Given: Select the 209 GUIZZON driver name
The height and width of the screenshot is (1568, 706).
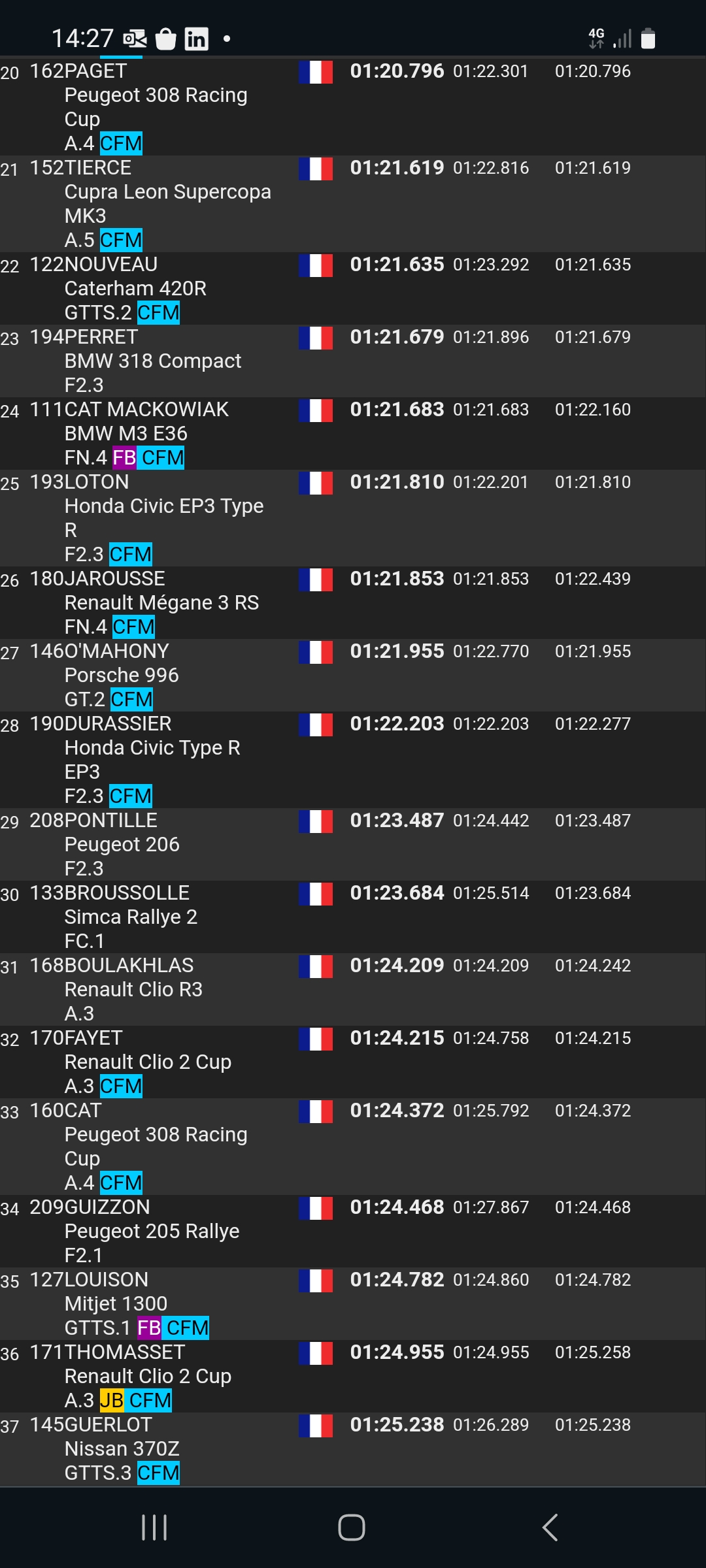Looking at the screenshot, I should (90, 1207).
